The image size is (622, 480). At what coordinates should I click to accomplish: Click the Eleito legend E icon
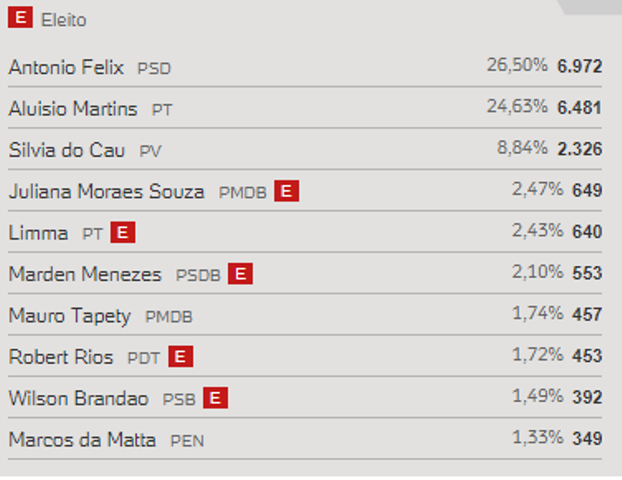click(20, 17)
